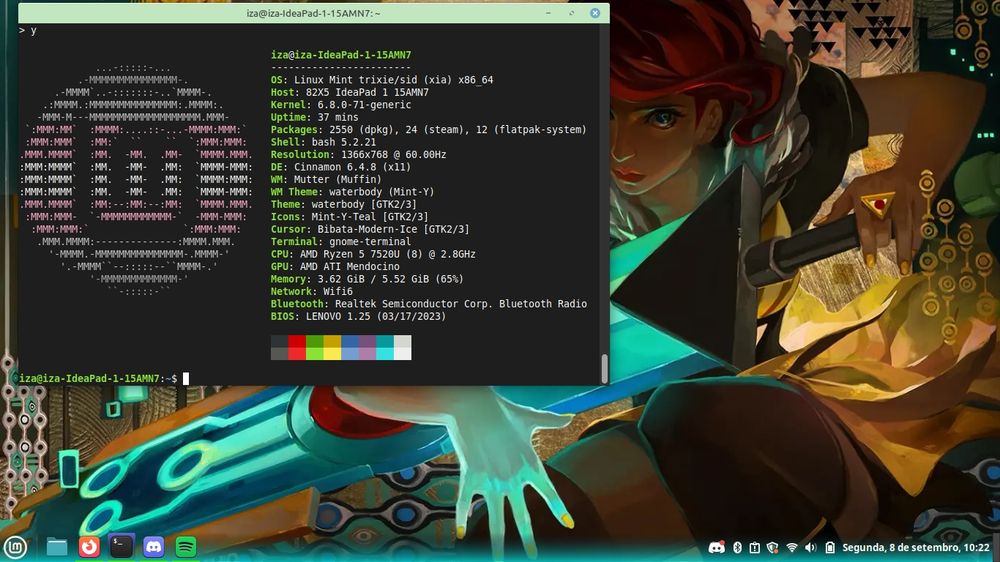Switch to the Terminal panel launcher
The image size is (1000, 562).
[x=121, y=547]
